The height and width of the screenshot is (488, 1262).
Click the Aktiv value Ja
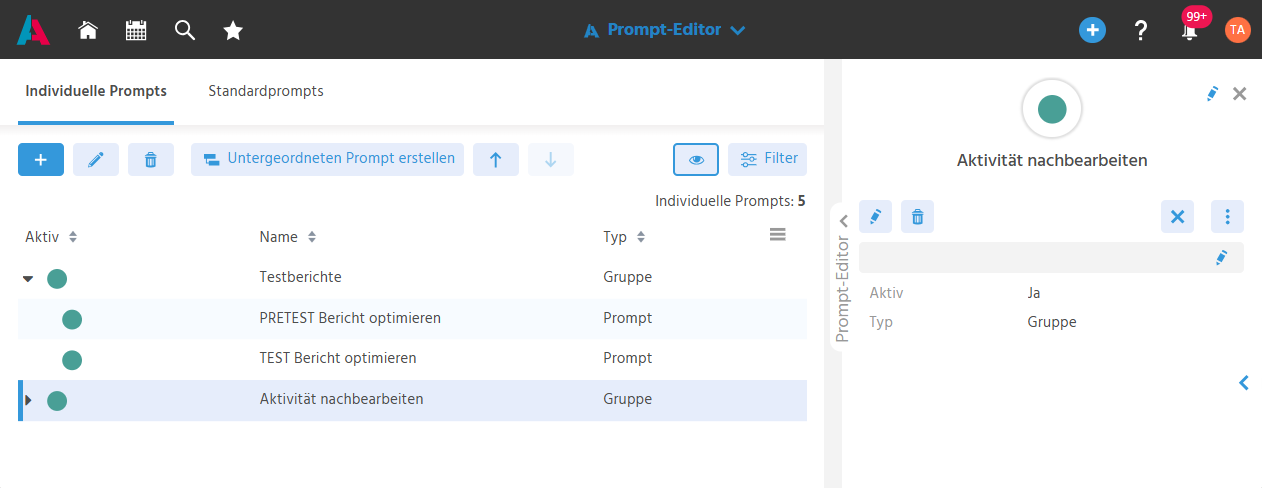(1034, 293)
